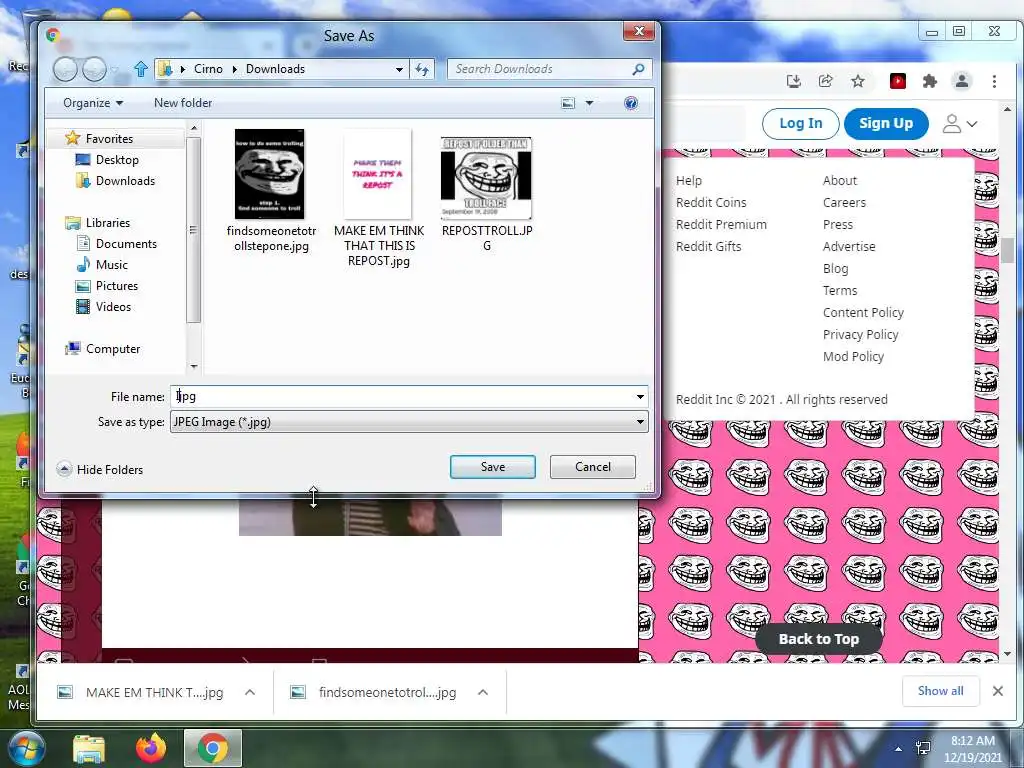Viewport: 1024px width, 768px height.
Task: Open Windows Explorer from taskbar
Action: 89,749
